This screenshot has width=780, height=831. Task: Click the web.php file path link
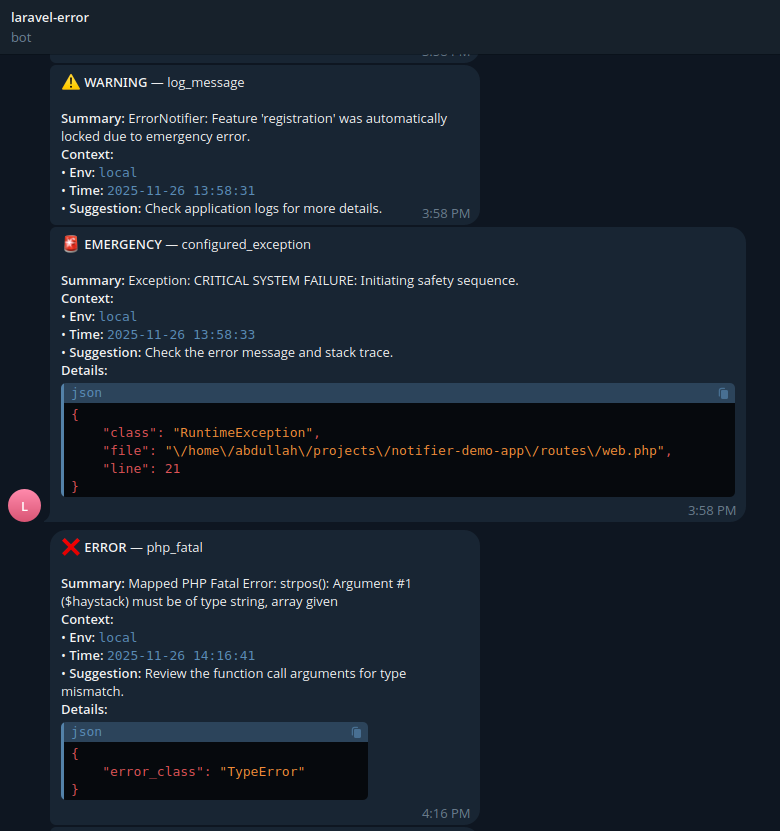point(420,450)
